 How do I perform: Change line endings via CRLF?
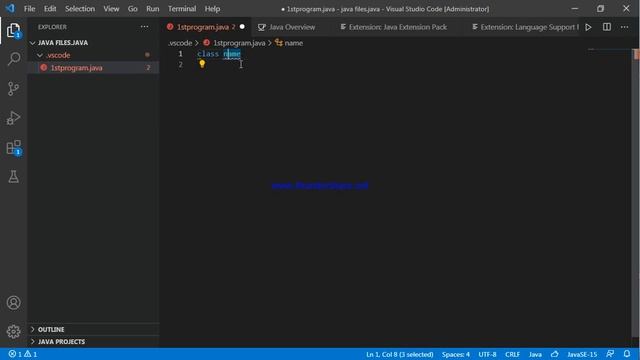pyautogui.click(x=512, y=354)
